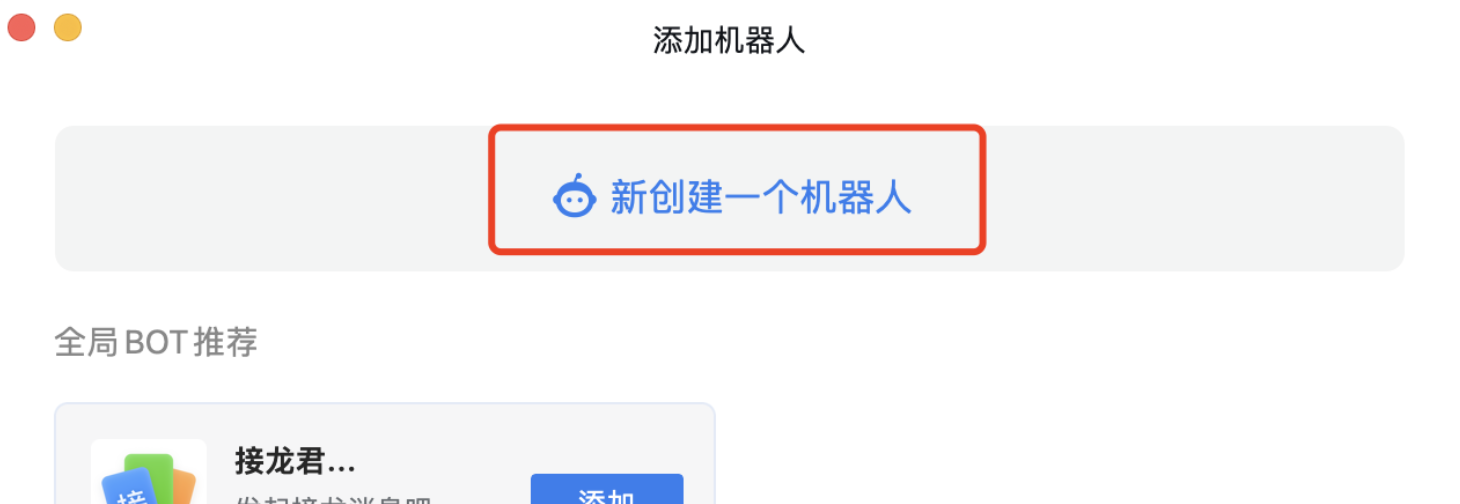Select the 新创建一个机器人 link text

coord(761,197)
